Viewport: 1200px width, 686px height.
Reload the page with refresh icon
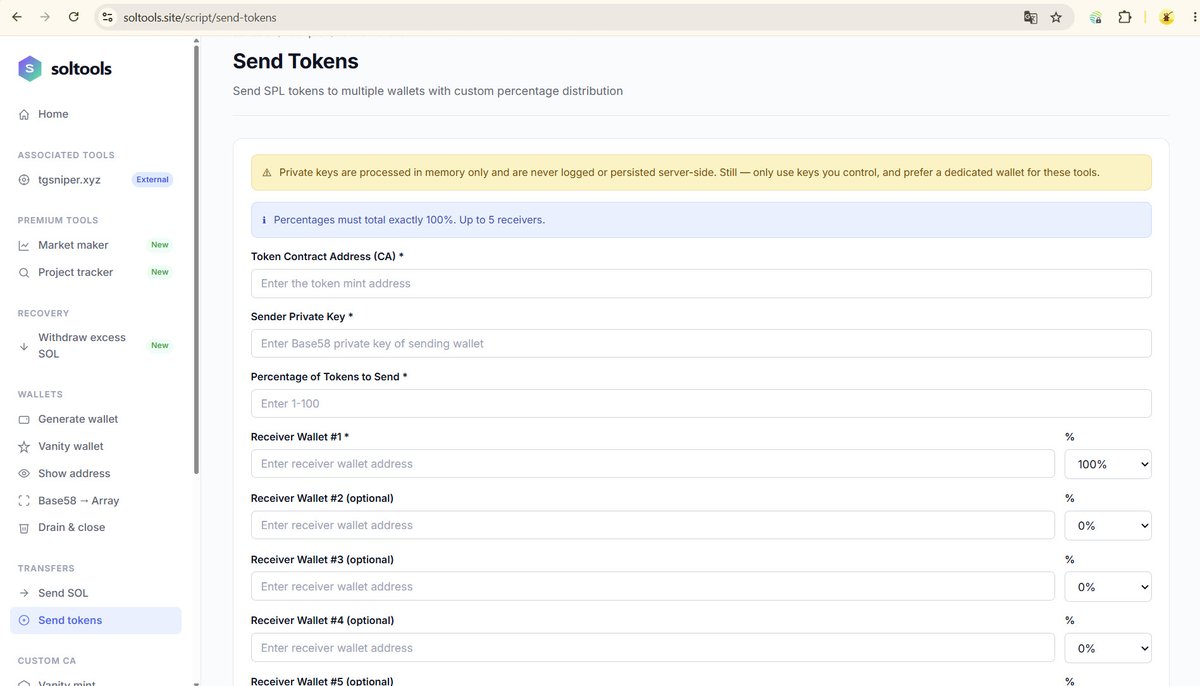pos(74,17)
